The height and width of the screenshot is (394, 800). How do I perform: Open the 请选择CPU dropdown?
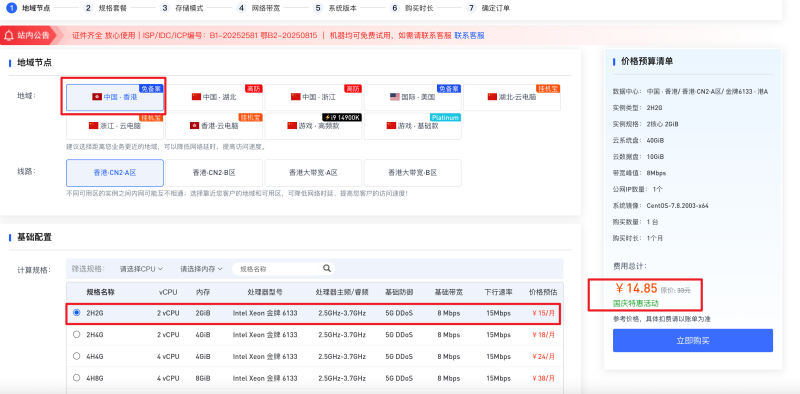141,268
